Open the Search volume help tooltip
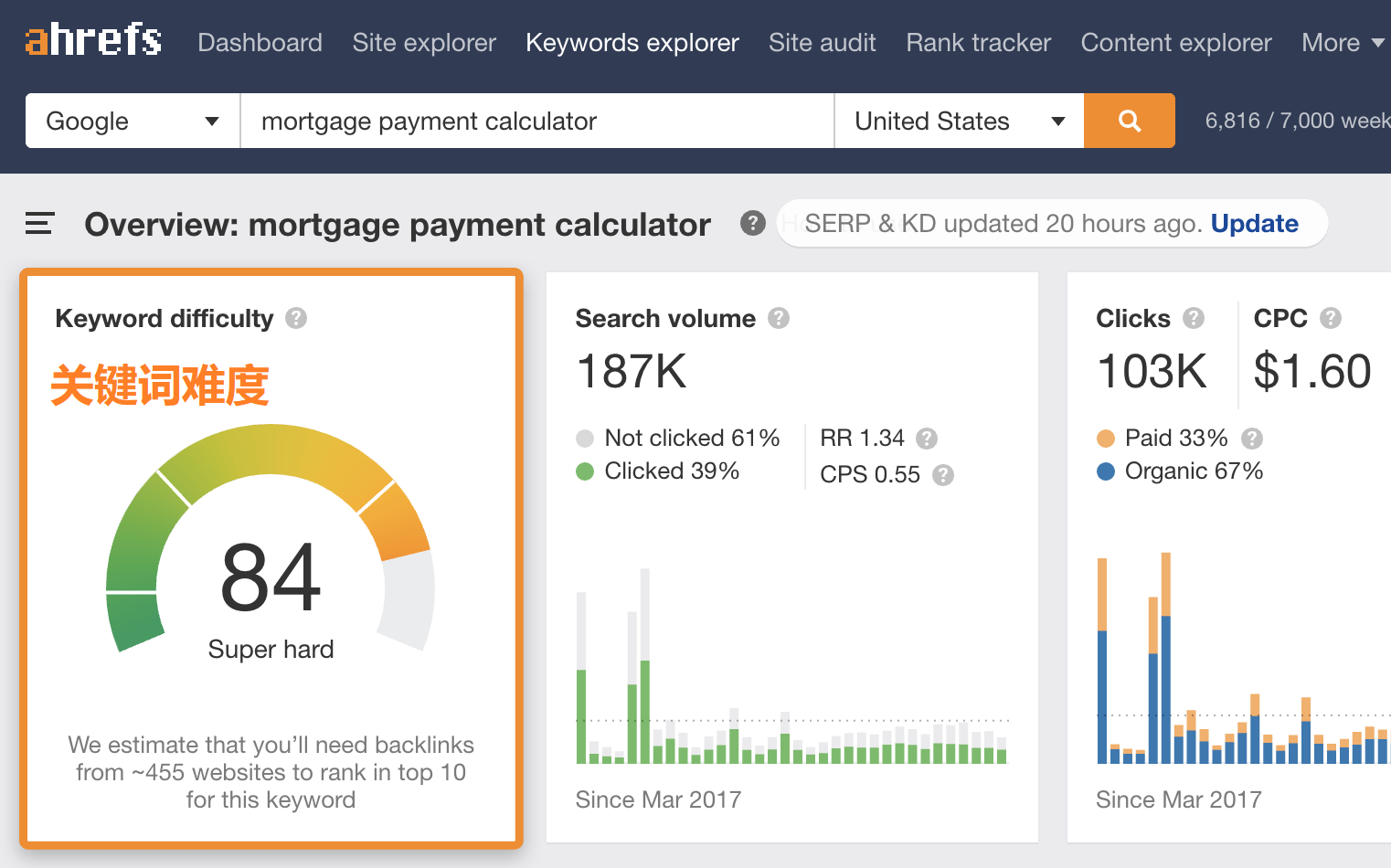Image resolution: width=1391 pixels, height=868 pixels. tap(779, 318)
